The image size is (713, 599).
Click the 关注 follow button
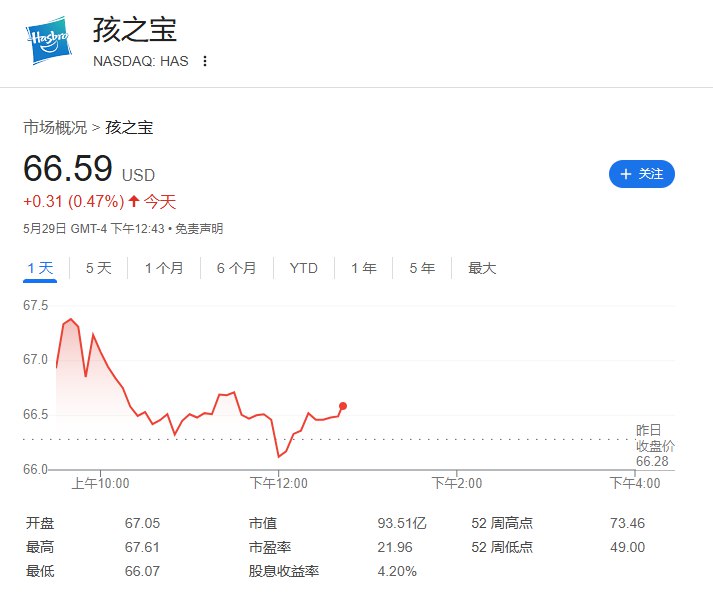point(642,174)
